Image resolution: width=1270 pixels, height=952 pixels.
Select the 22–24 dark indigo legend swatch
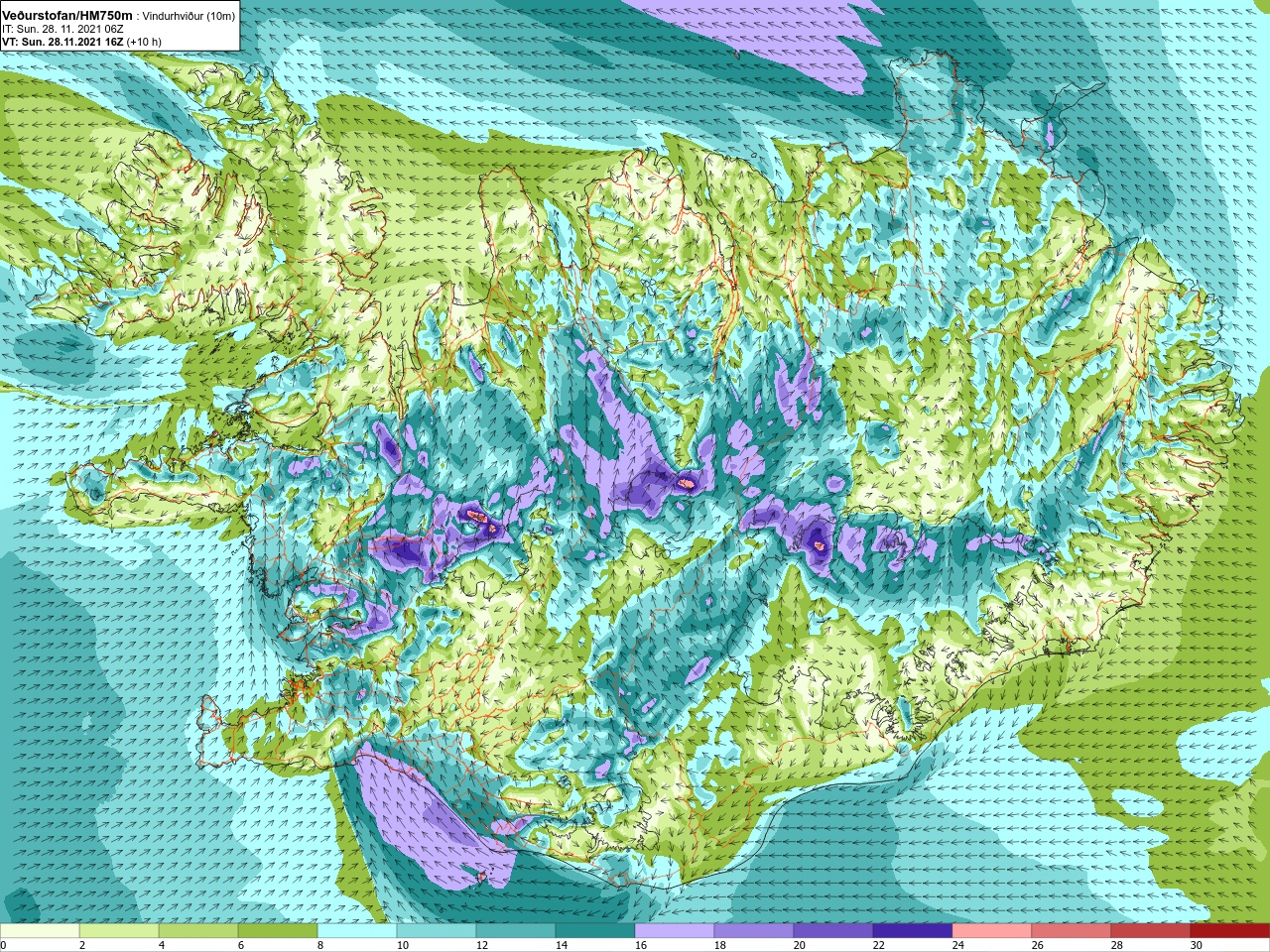[913, 931]
